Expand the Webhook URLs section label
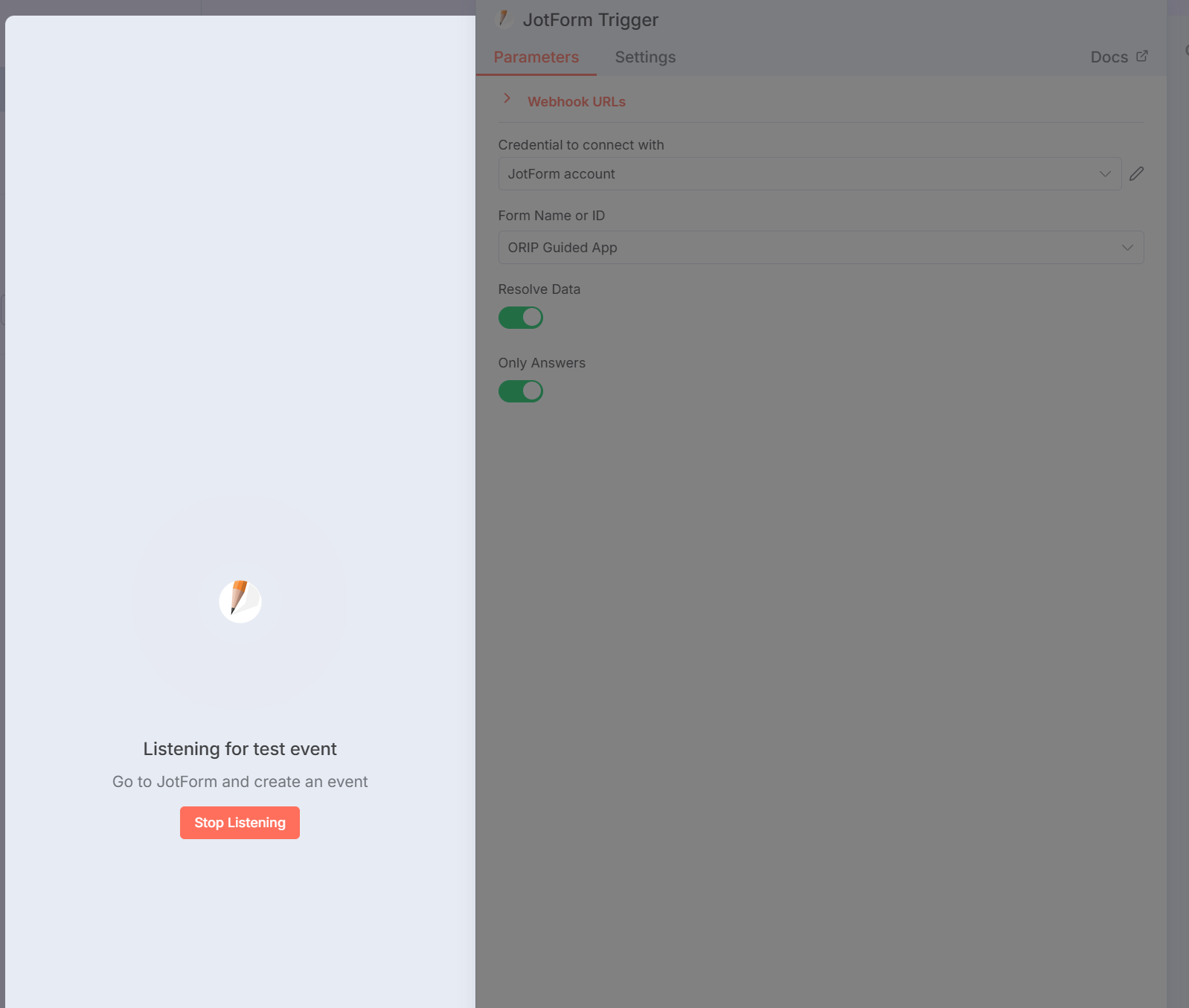1189x1008 pixels. coord(577,102)
